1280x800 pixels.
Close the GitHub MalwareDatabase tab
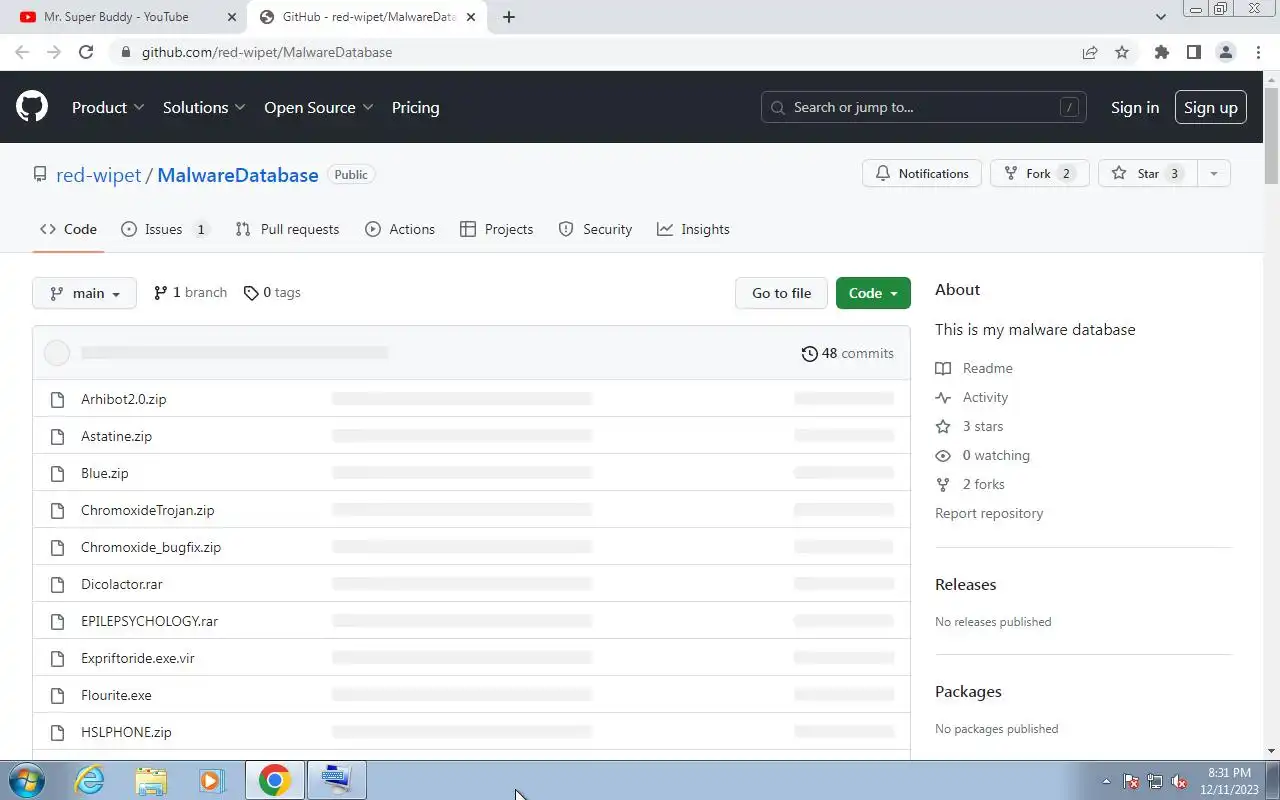[471, 17]
